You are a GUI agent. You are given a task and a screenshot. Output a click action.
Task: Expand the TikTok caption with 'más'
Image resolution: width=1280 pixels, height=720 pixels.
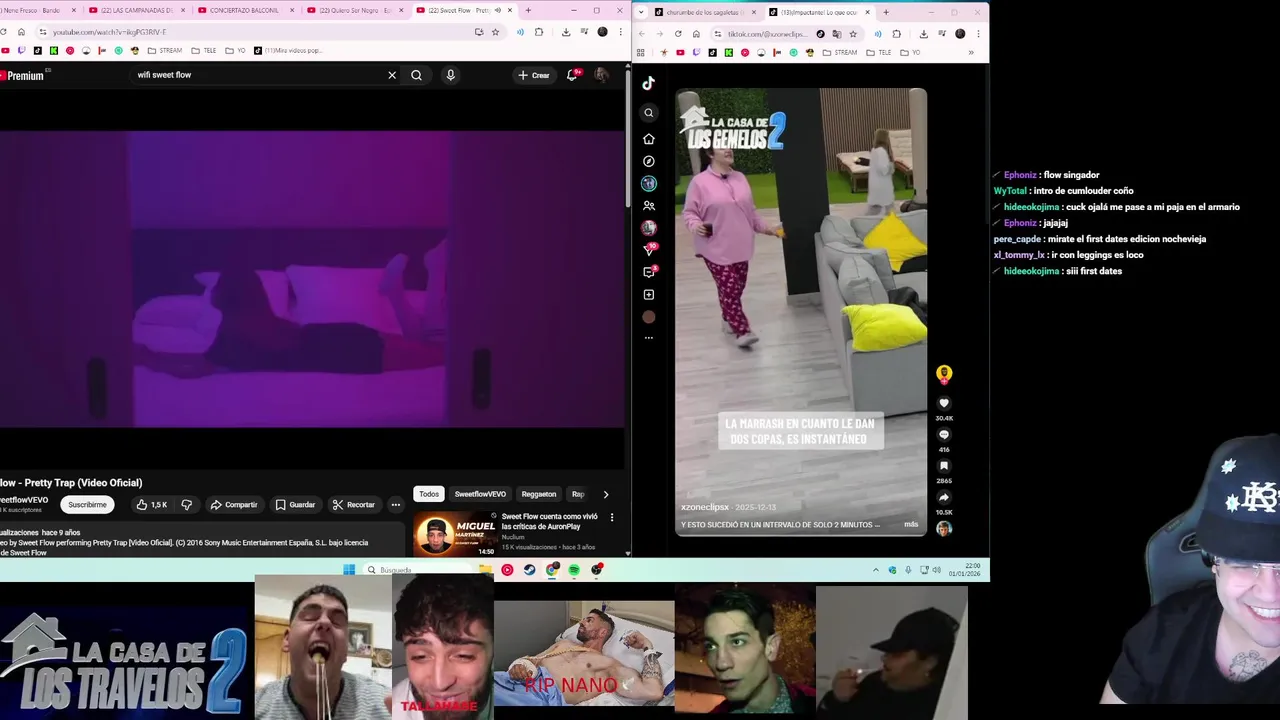point(911,524)
